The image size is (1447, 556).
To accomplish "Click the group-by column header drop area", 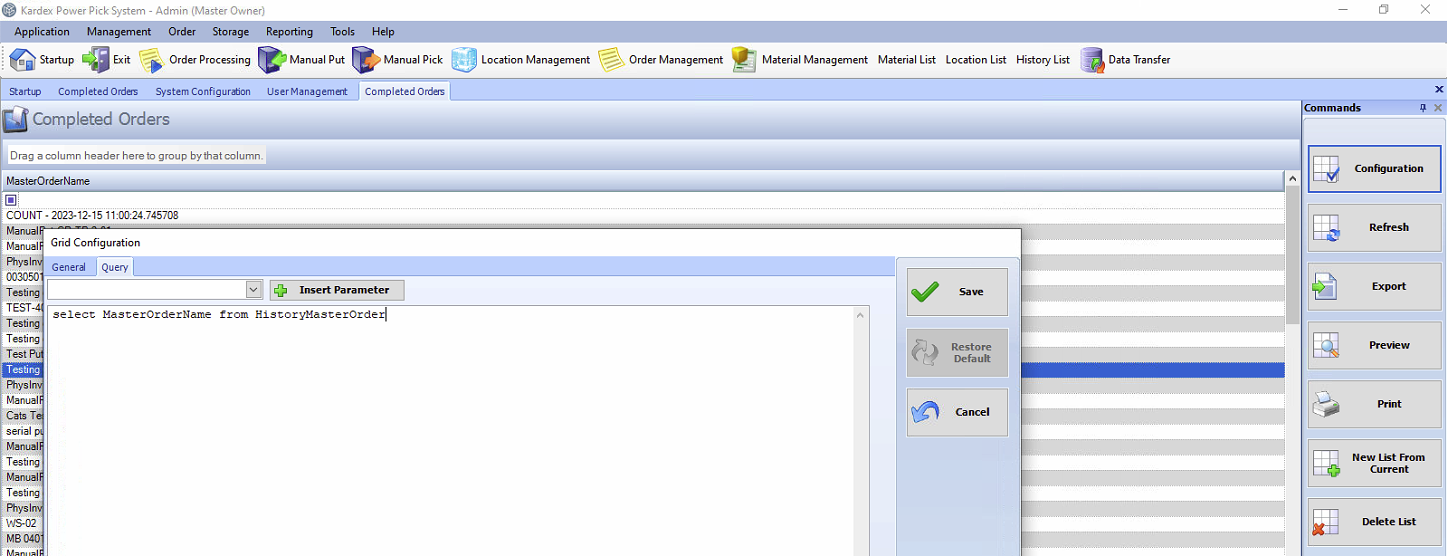I will click(x=137, y=156).
